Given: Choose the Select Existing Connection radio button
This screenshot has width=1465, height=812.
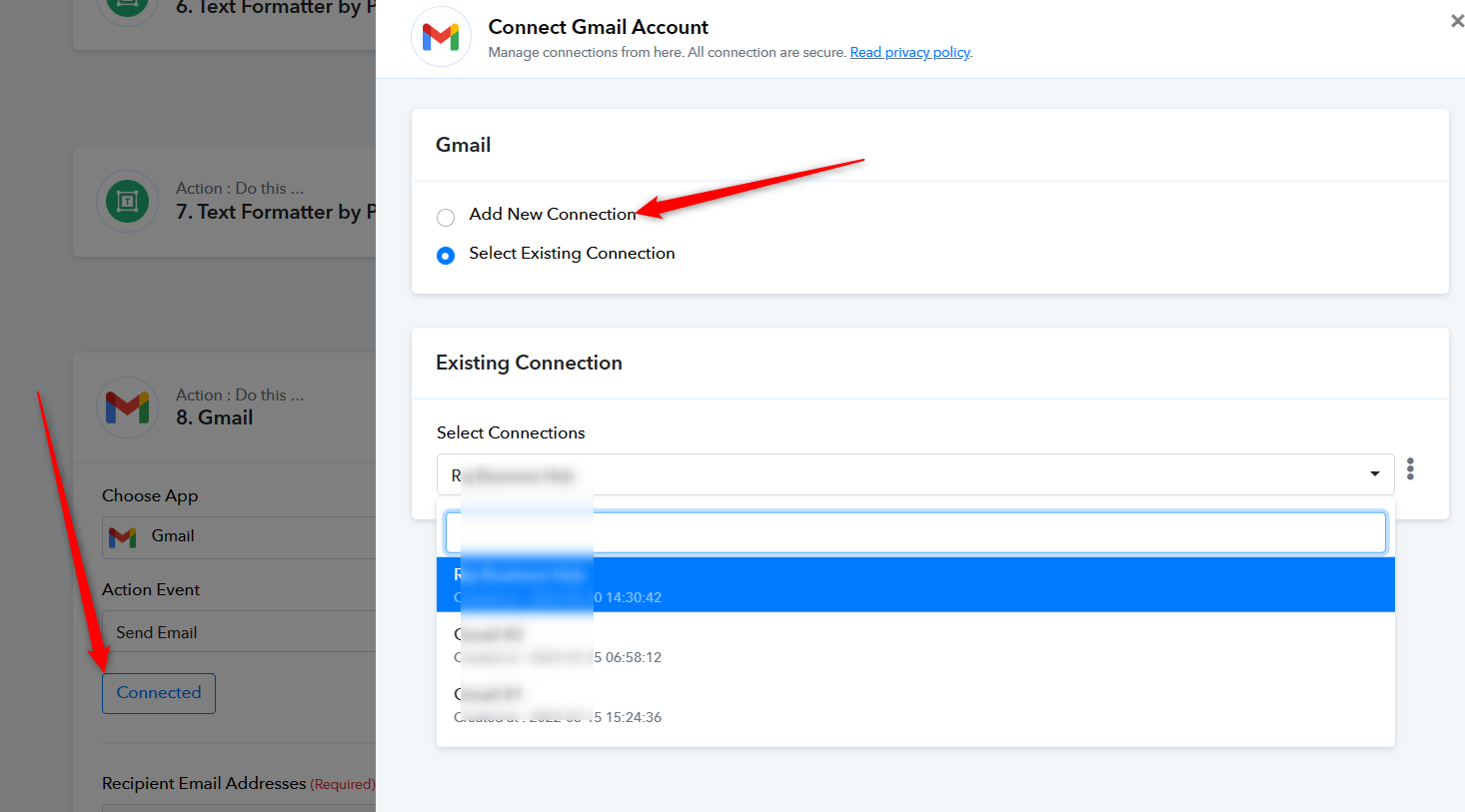Looking at the screenshot, I should 446,256.
